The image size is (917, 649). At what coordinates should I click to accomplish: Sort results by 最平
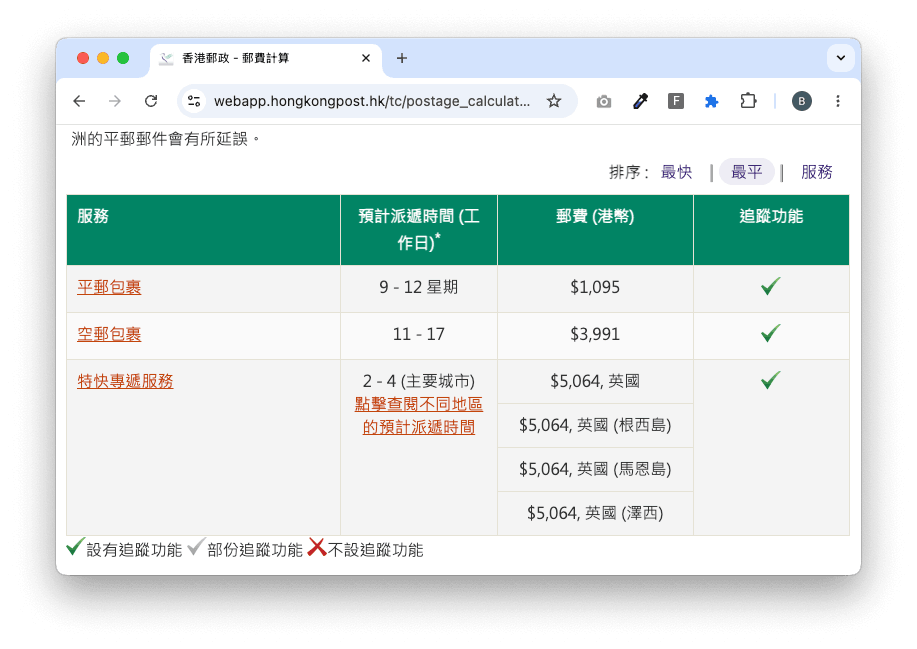[x=747, y=172]
